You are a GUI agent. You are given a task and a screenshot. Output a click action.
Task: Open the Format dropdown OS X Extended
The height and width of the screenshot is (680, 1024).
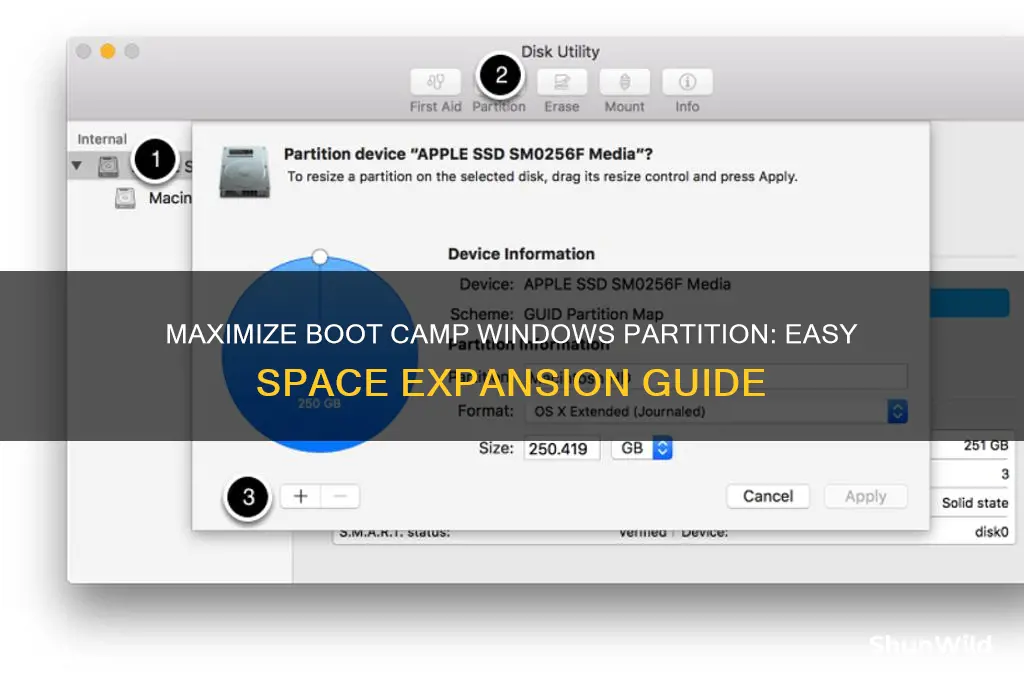pyautogui.click(x=716, y=412)
